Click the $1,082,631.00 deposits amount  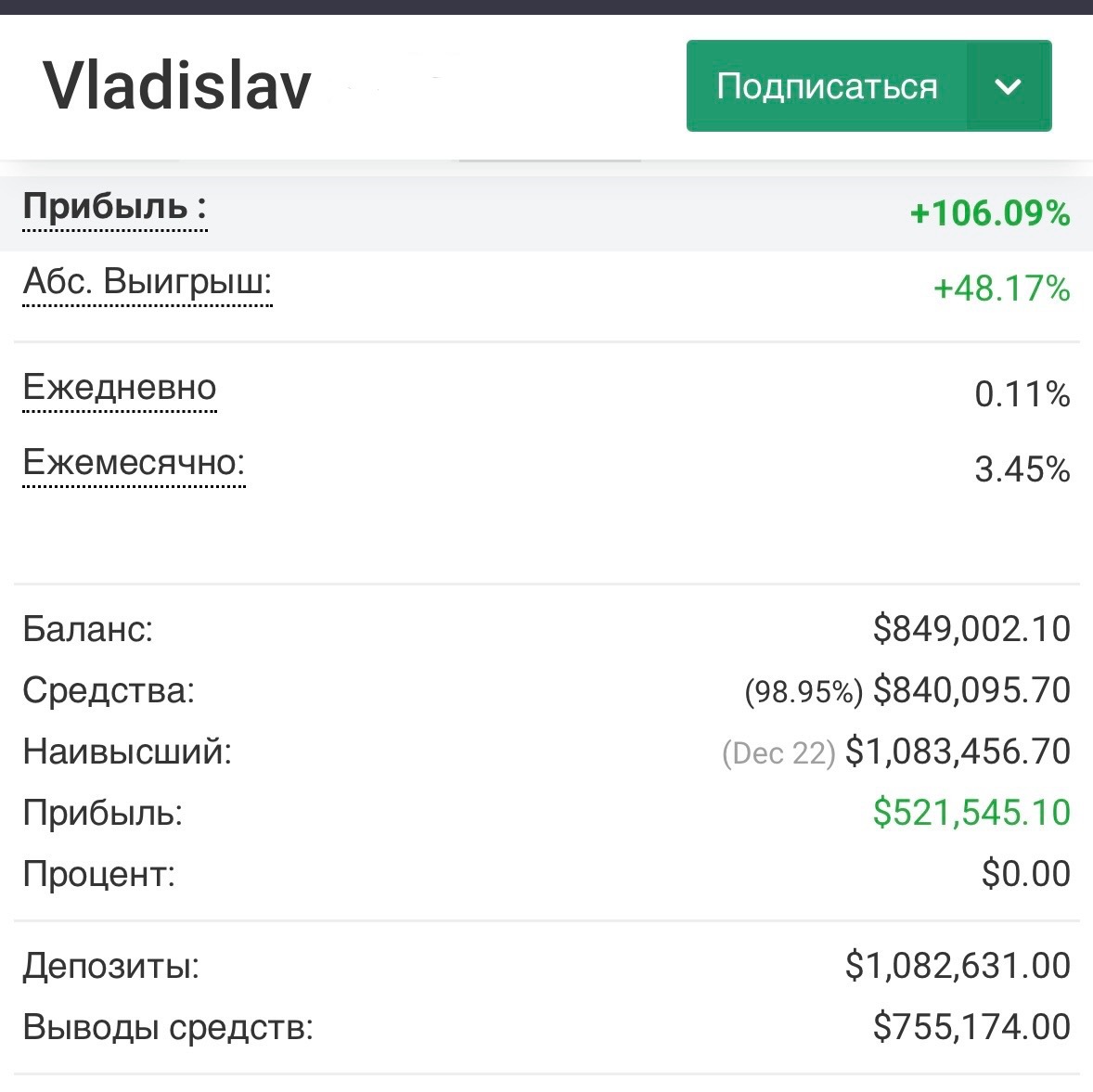(x=958, y=966)
